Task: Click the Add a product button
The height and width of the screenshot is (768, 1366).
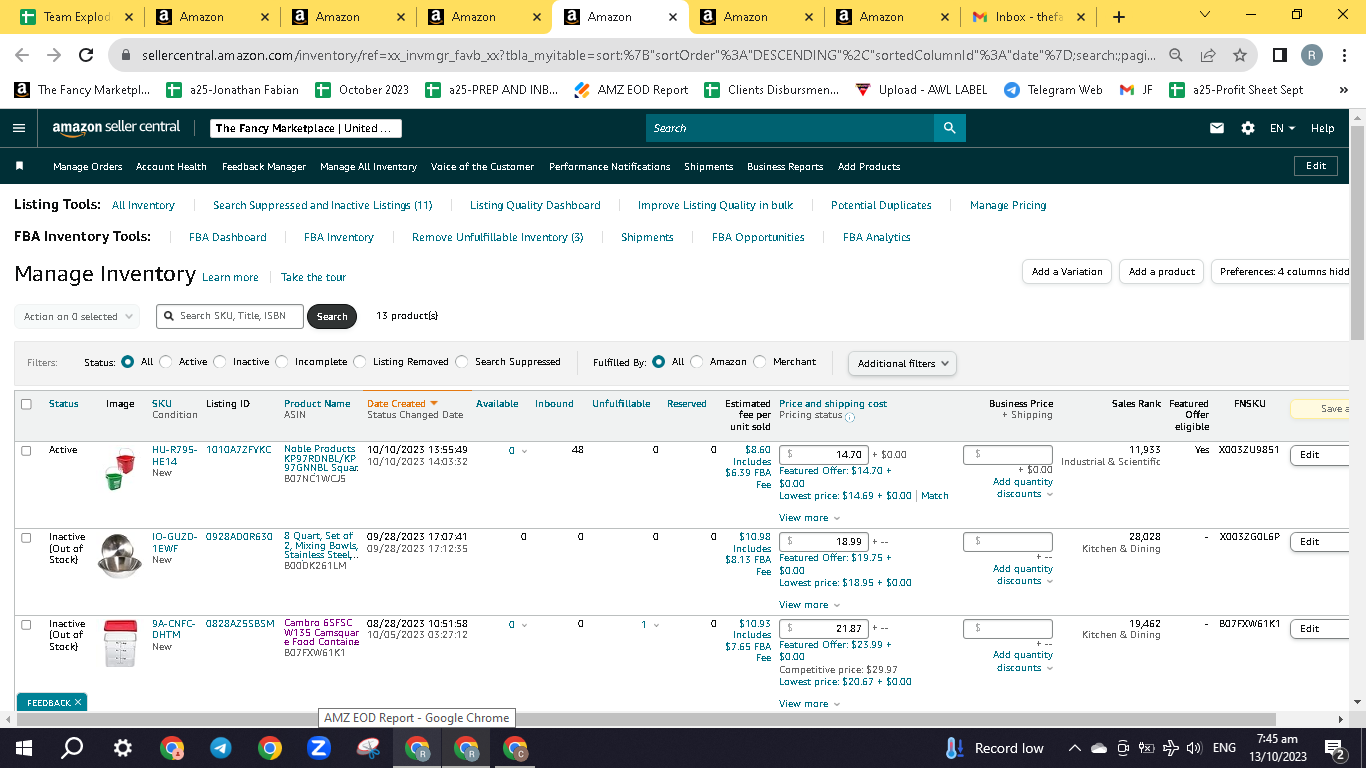Action: click(1162, 272)
